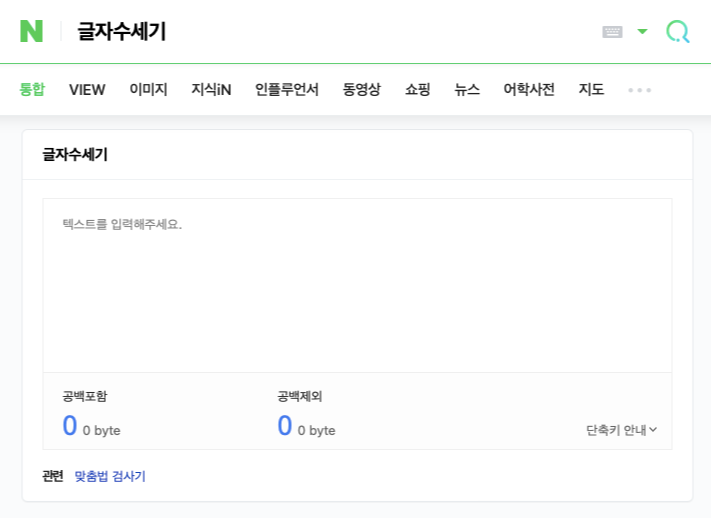Click the green search magnifier icon
Screen dimensions: 711x518
coord(677,32)
